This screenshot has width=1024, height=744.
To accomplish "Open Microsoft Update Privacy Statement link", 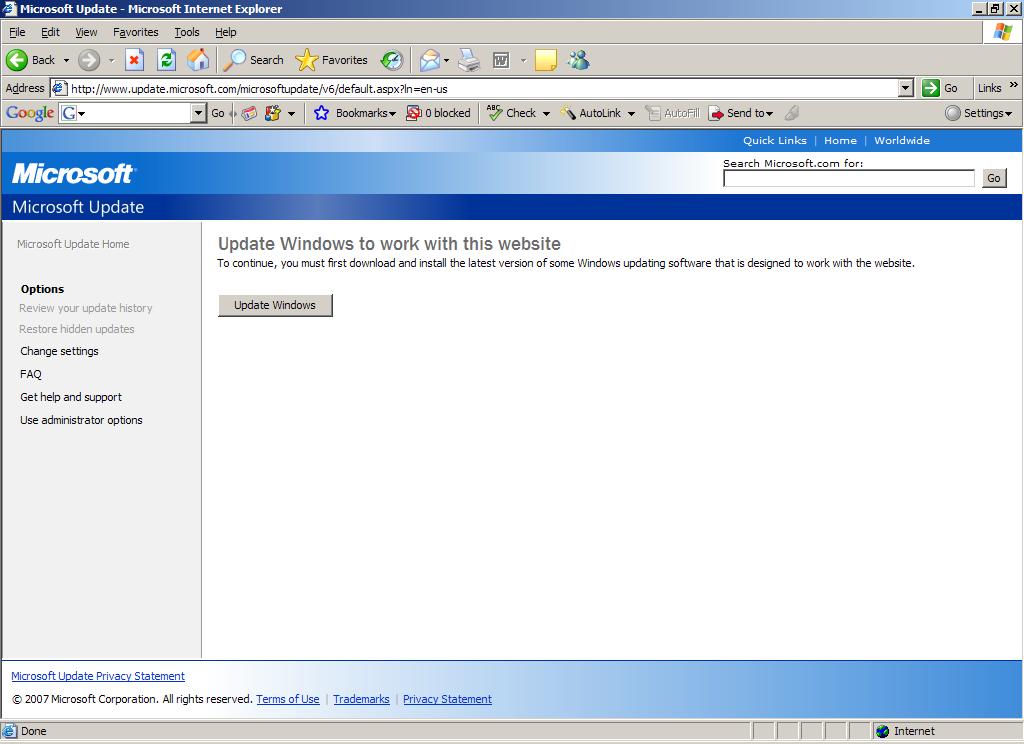I will pyautogui.click(x=98, y=676).
